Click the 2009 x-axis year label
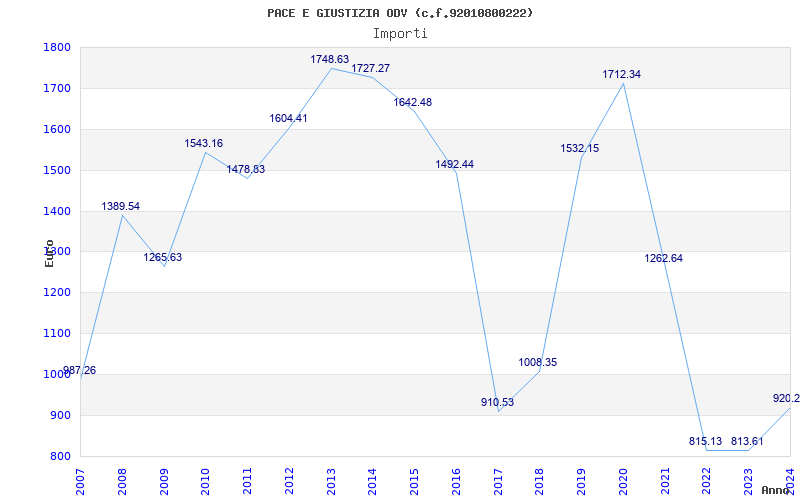This screenshot has height=500, width=800. pos(164,482)
